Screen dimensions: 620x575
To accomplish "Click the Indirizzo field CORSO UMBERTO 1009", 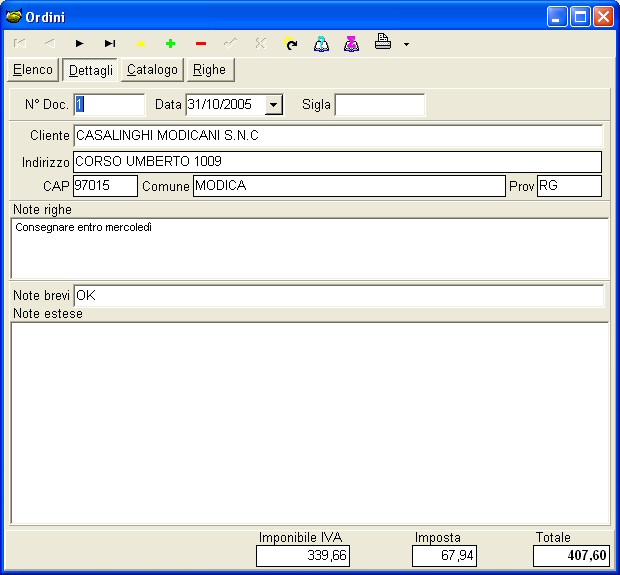I will pos(337,161).
